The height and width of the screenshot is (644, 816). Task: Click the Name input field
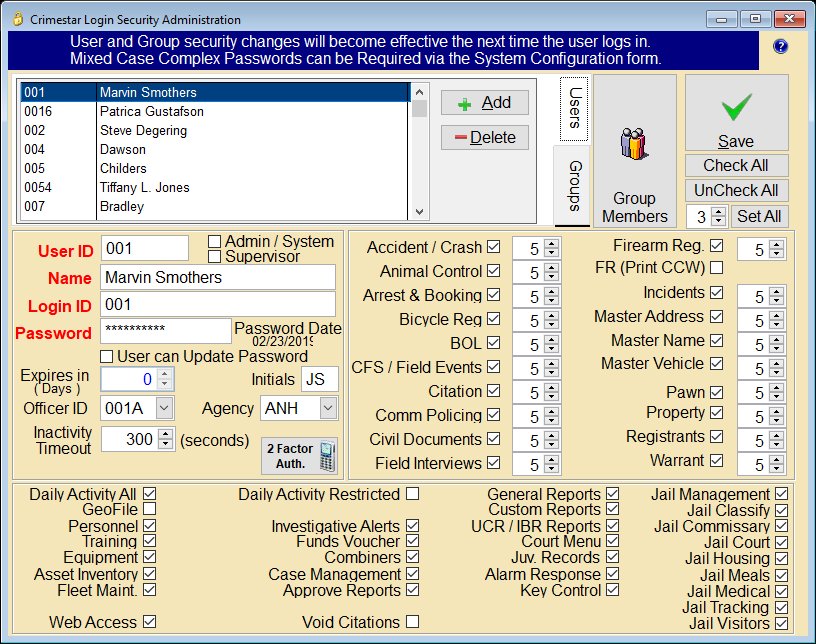point(218,277)
